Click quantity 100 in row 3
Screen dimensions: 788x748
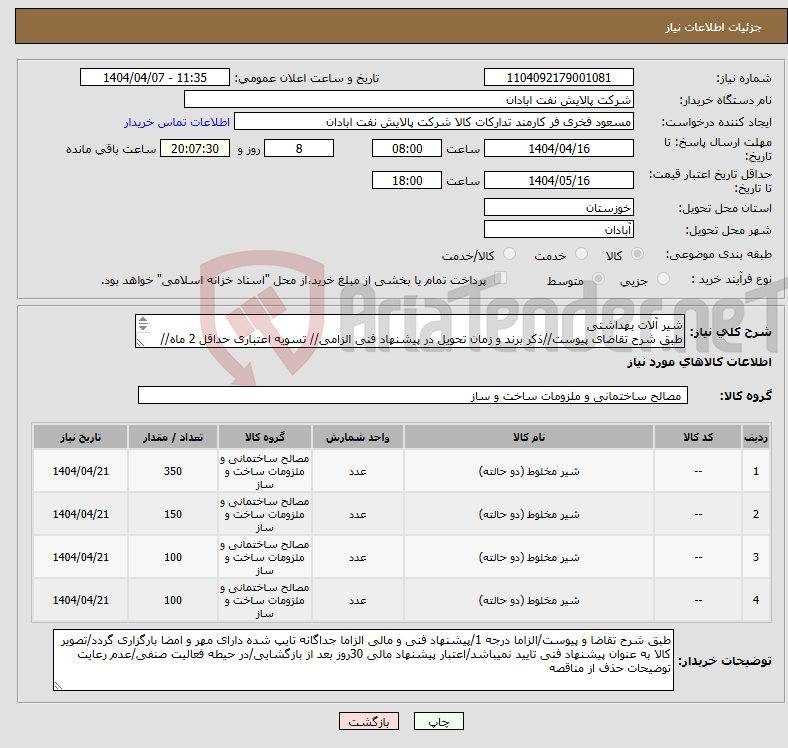173,557
